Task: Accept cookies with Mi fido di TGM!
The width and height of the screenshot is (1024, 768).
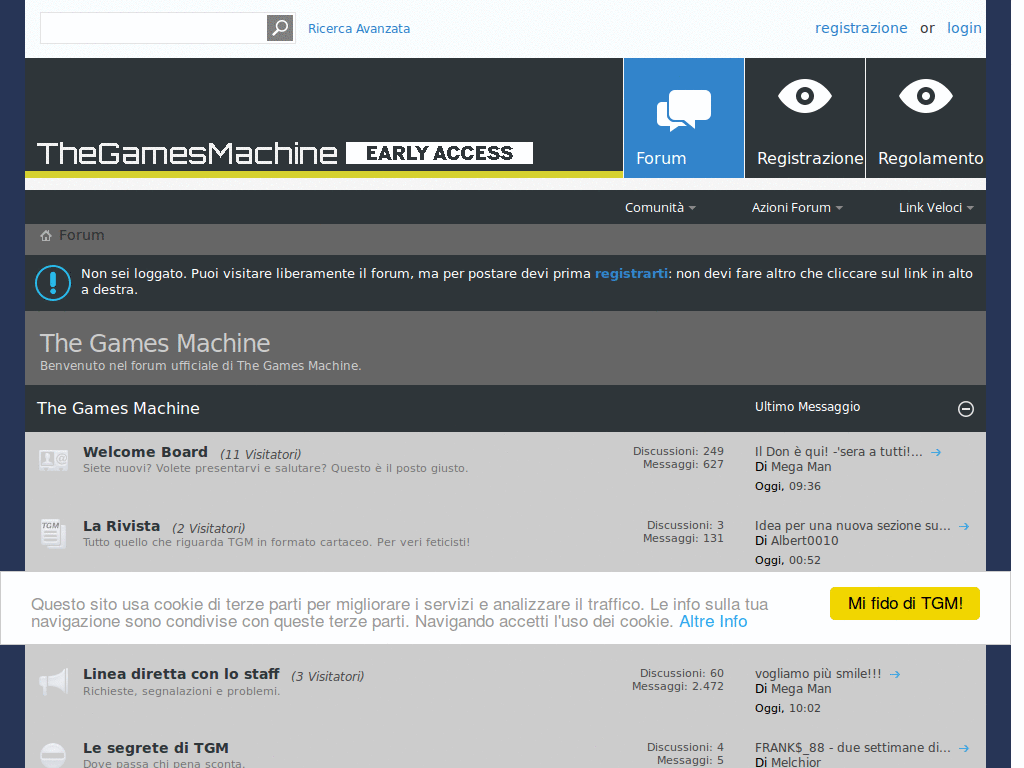Action: click(904, 603)
